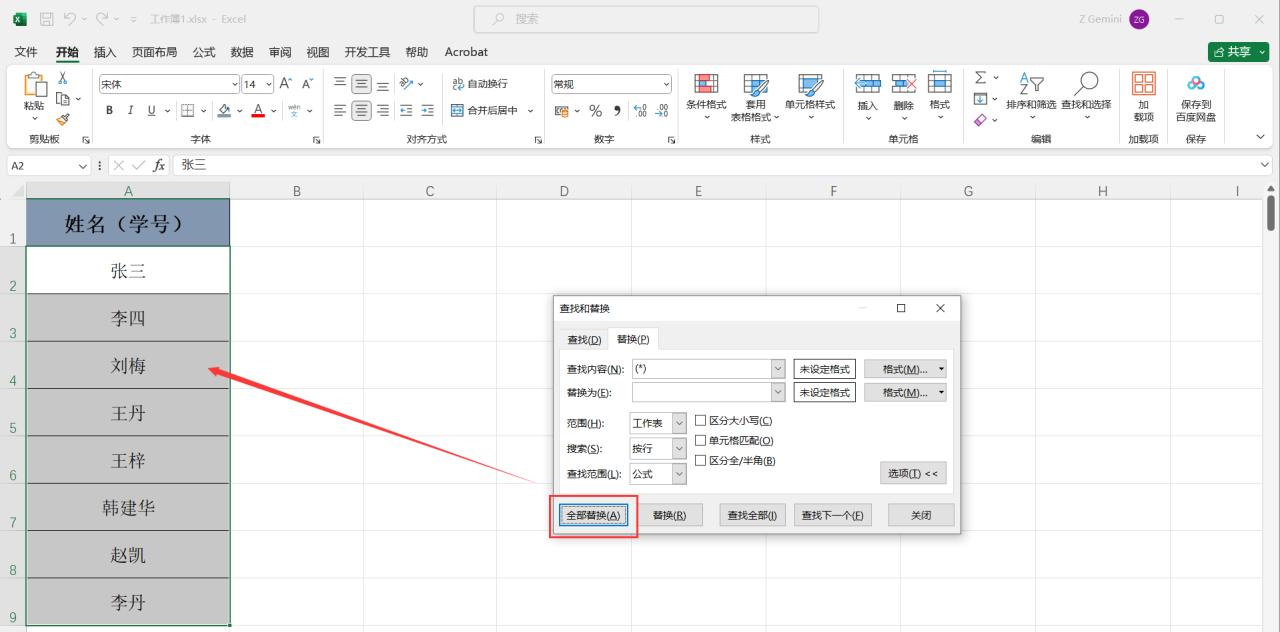Open the 插入 ribbon tab
Image resolution: width=1280 pixels, height=632 pixels.
pyautogui.click(x=104, y=52)
